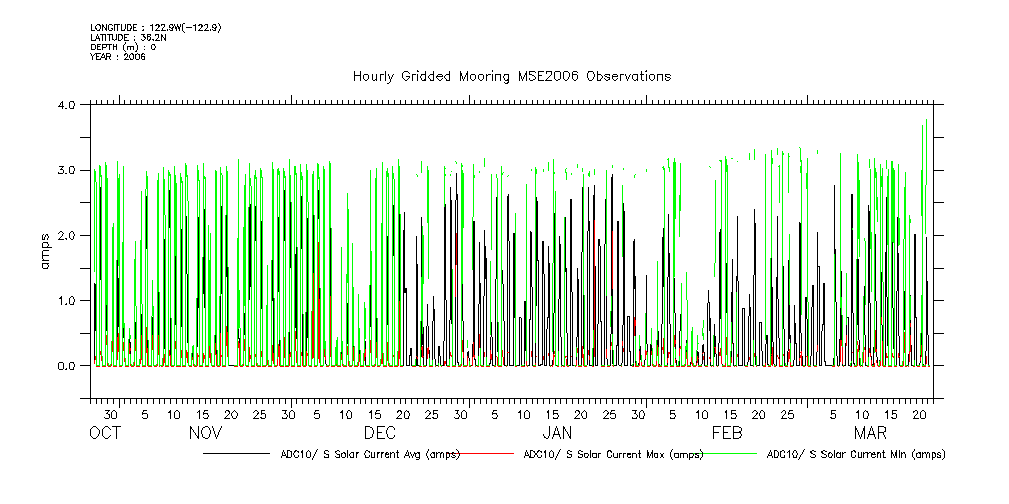This screenshot has height=504, width=1009.
Task: Jump to the OCT month label
Action: coord(105,433)
